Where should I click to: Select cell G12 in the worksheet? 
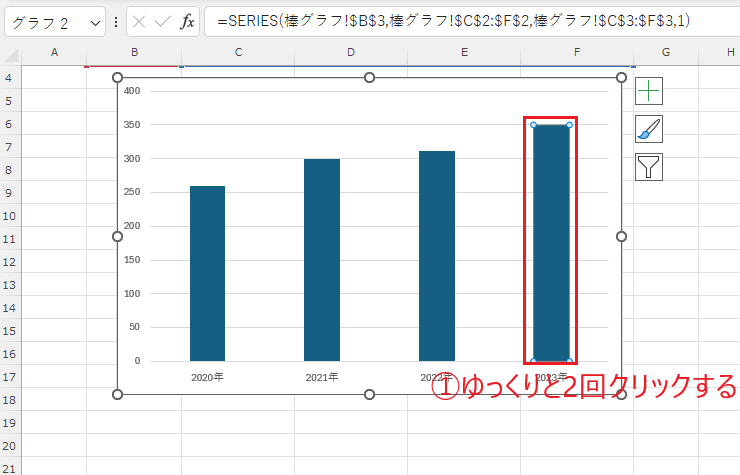click(666, 262)
